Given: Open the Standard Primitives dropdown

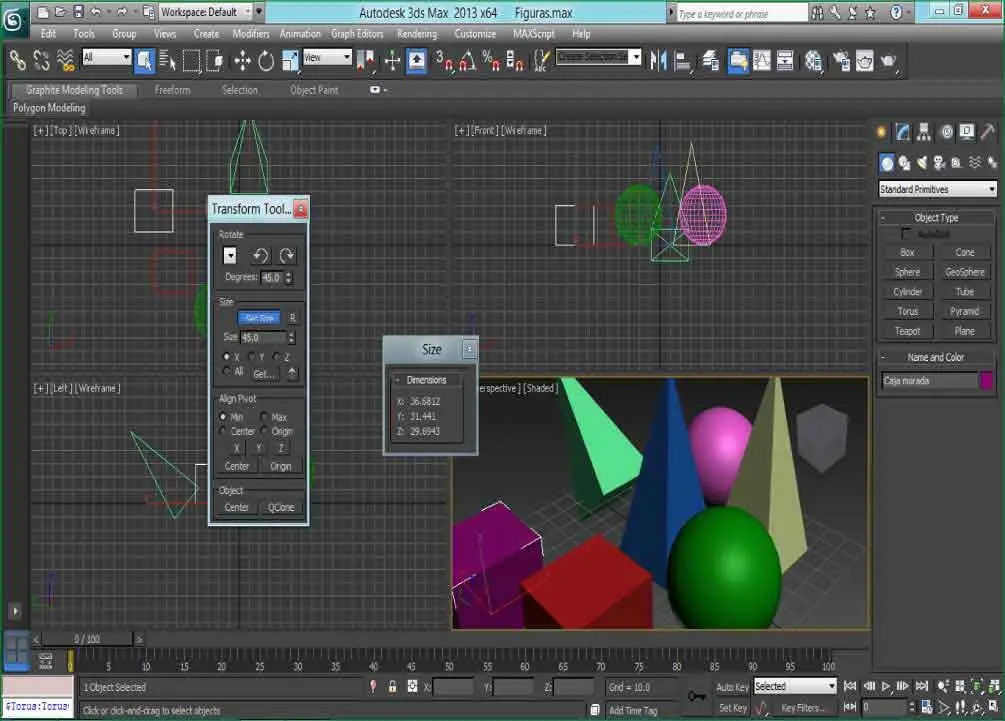Looking at the screenshot, I should click(938, 189).
